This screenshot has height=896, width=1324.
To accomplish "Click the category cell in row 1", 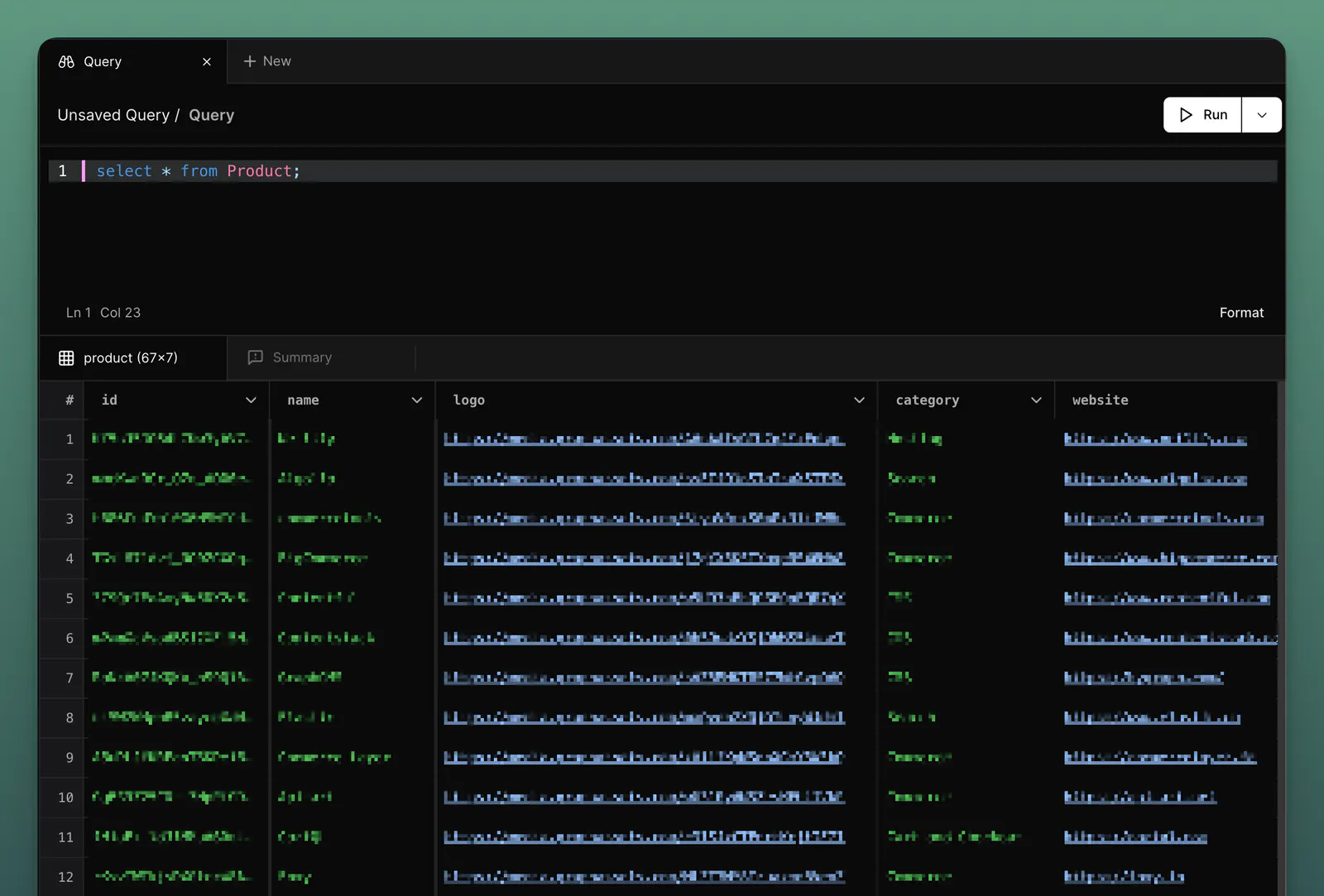I will [966, 439].
